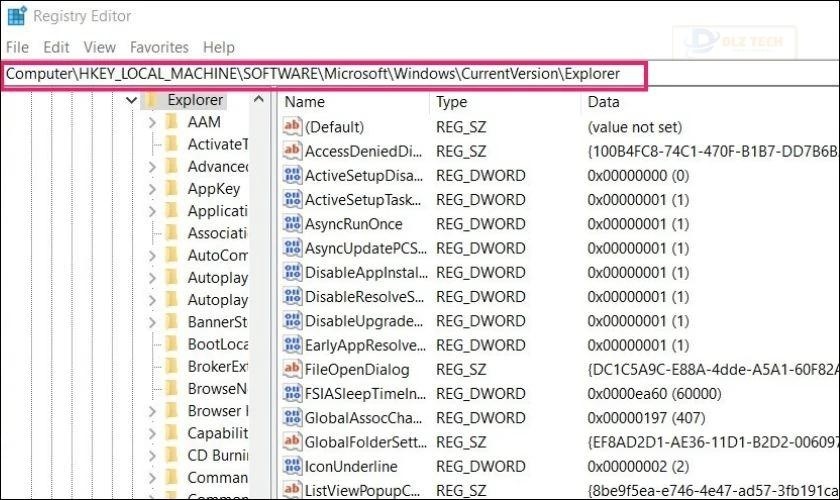Viewport: 840px width, 500px height.
Task: Open the File menu
Action: (17, 47)
